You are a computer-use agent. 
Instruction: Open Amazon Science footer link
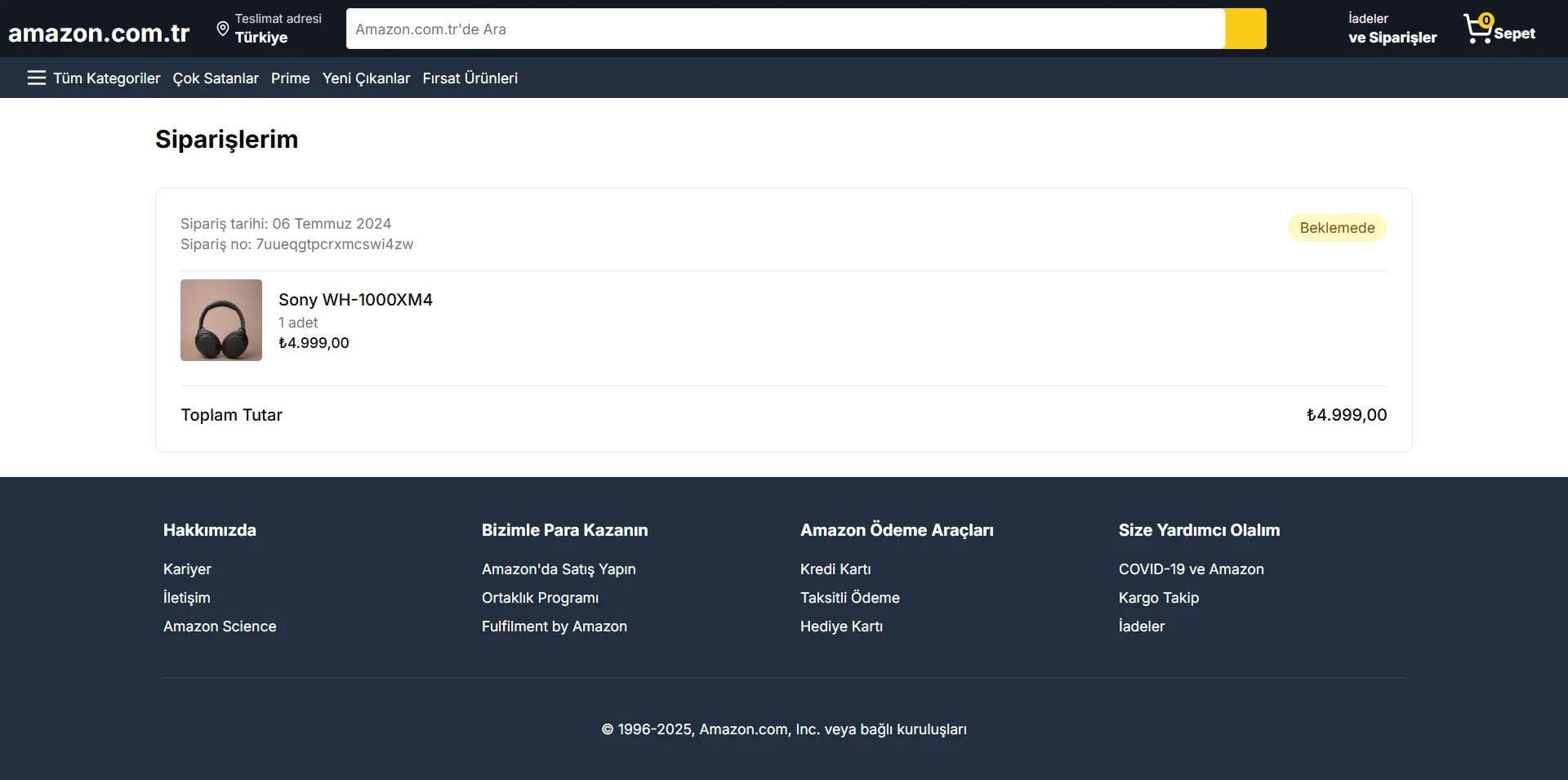click(220, 626)
